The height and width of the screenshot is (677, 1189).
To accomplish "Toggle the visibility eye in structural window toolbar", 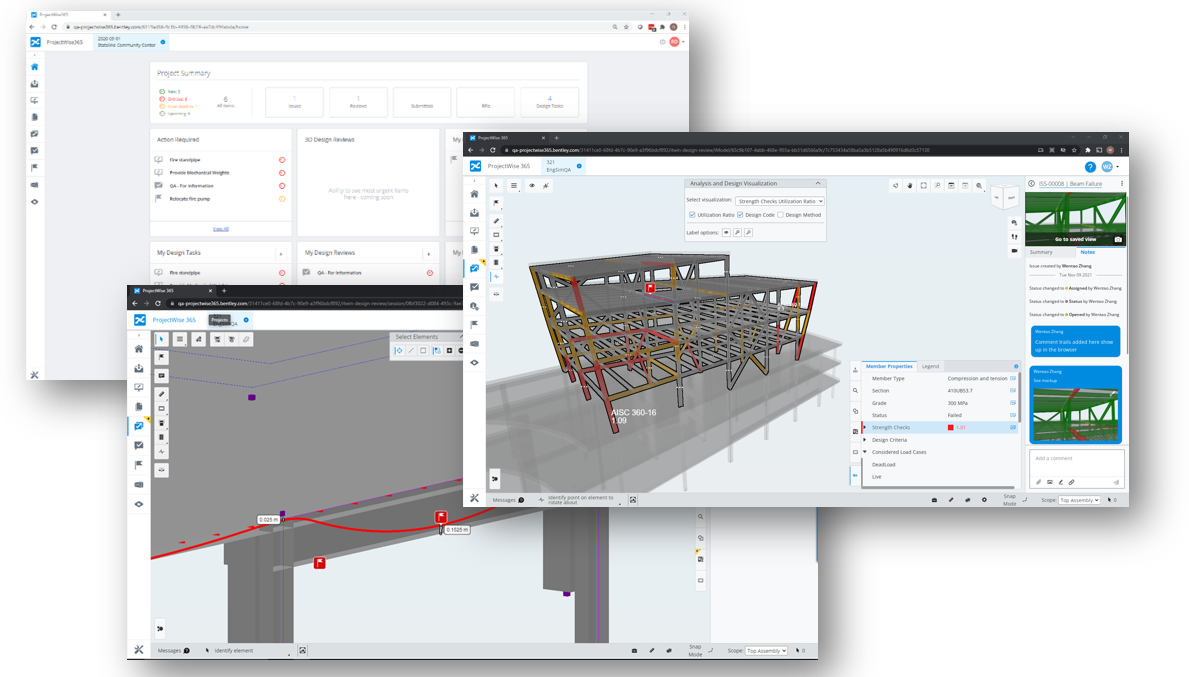I will 532,186.
